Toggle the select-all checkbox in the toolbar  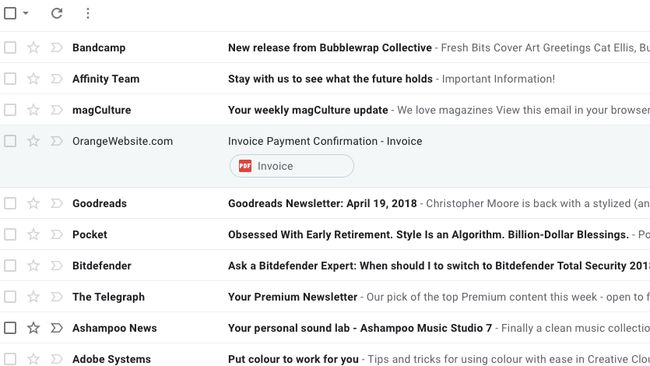click(10, 13)
